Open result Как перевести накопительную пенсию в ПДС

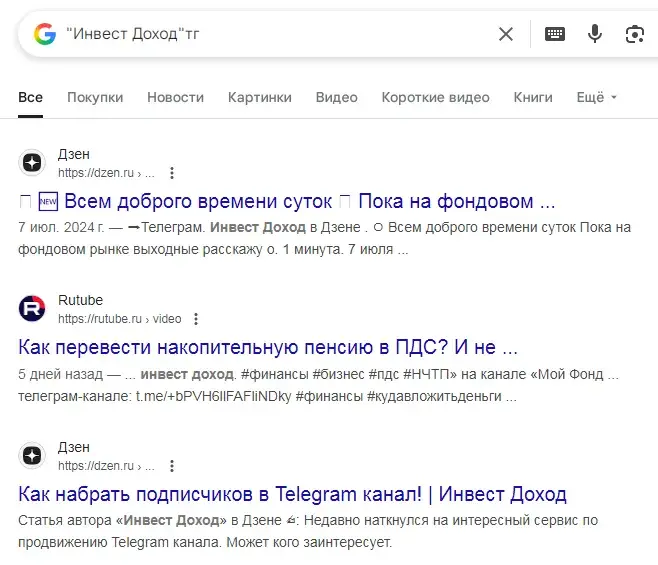(268, 348)
